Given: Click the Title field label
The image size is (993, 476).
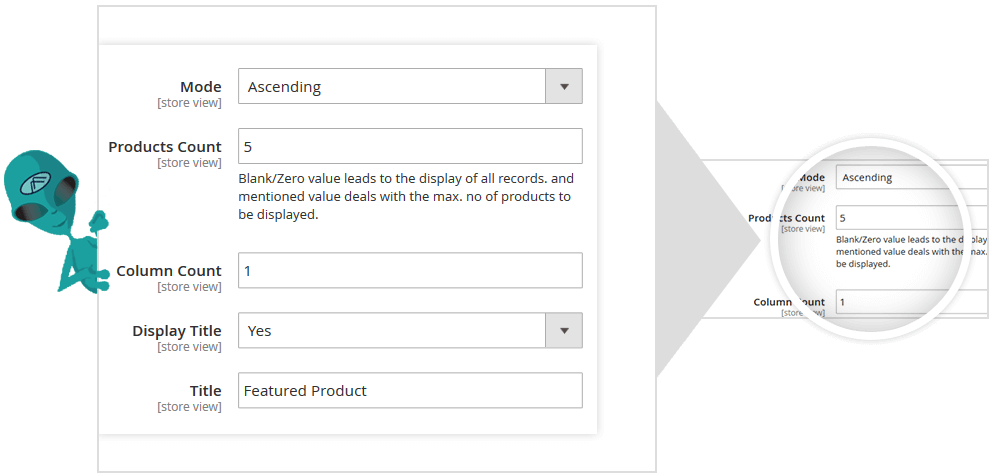Looking at the screenshot, I should 205,391.
